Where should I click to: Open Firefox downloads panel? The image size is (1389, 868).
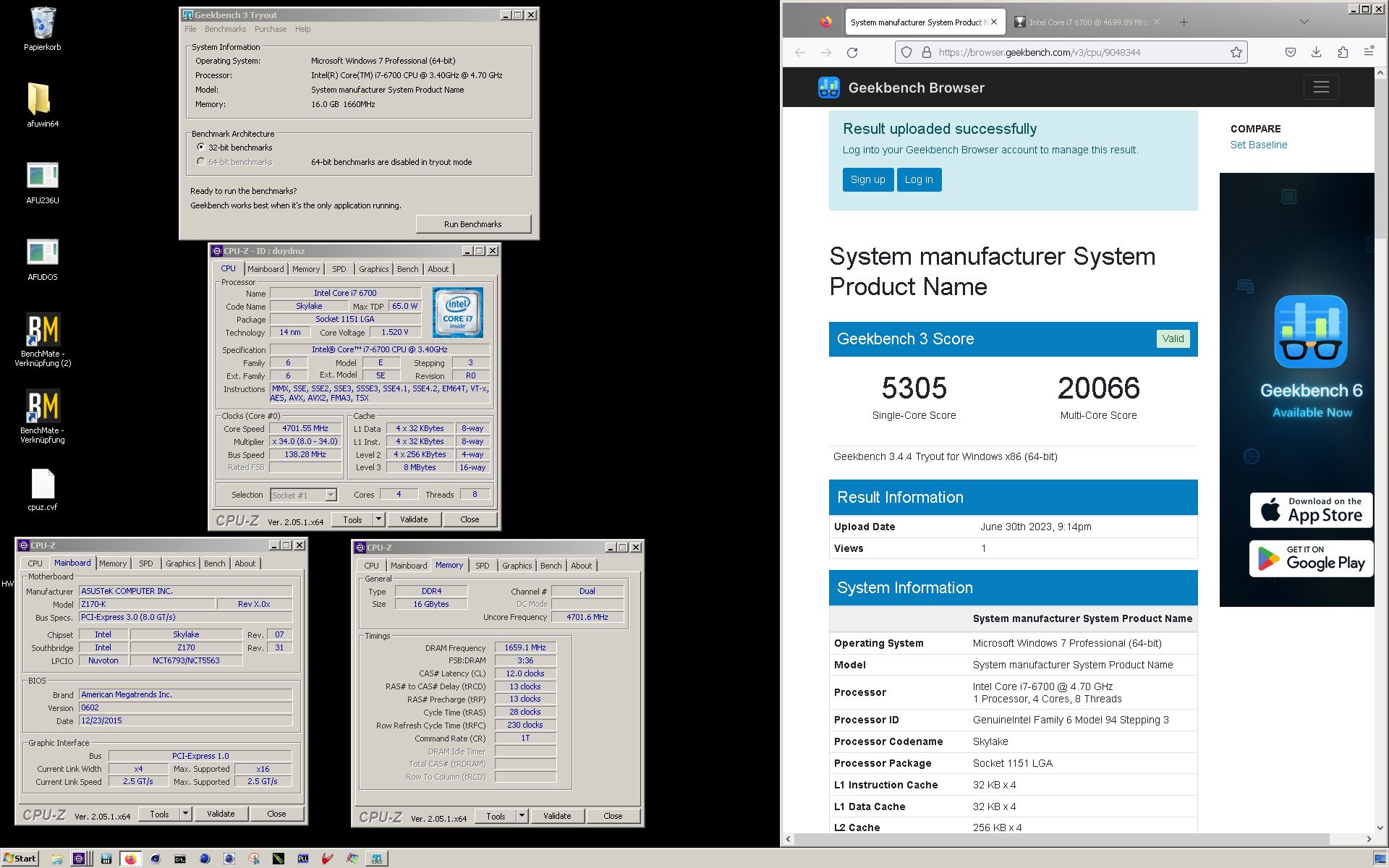point(1316,52)
